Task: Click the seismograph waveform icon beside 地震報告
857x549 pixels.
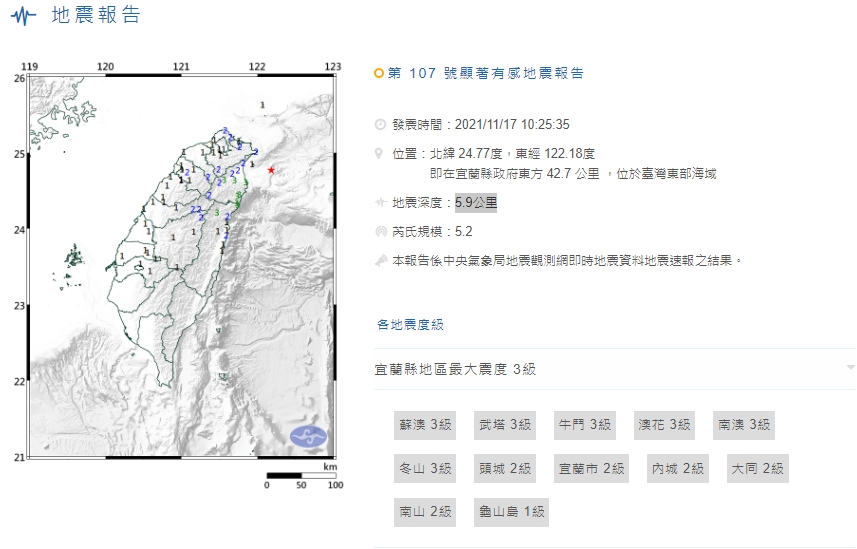Action: pyautogui.click(x=23, y=17)
